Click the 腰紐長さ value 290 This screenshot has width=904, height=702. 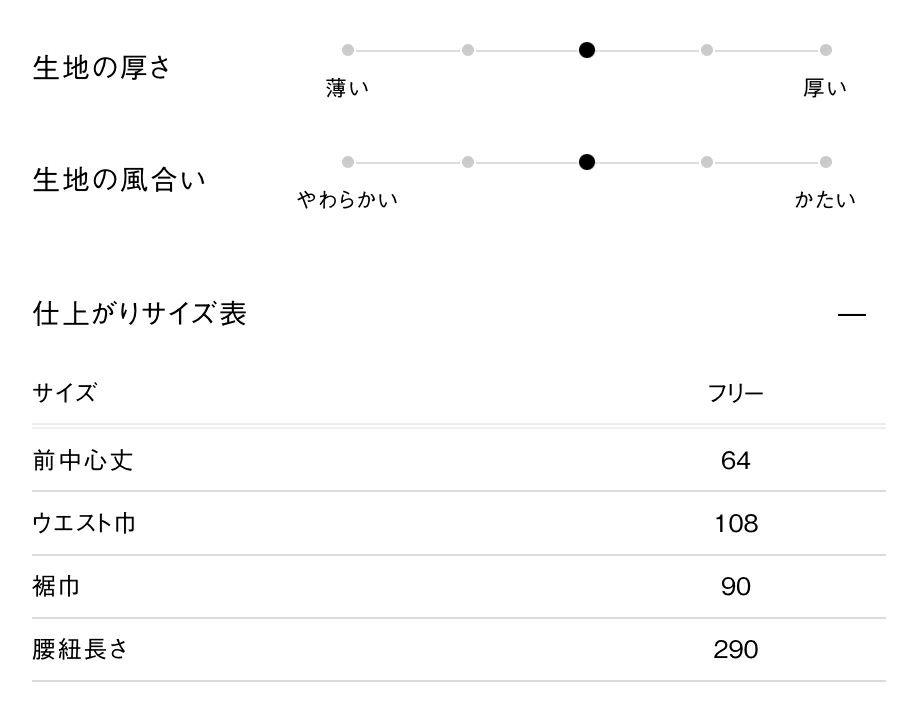[736, 650]
